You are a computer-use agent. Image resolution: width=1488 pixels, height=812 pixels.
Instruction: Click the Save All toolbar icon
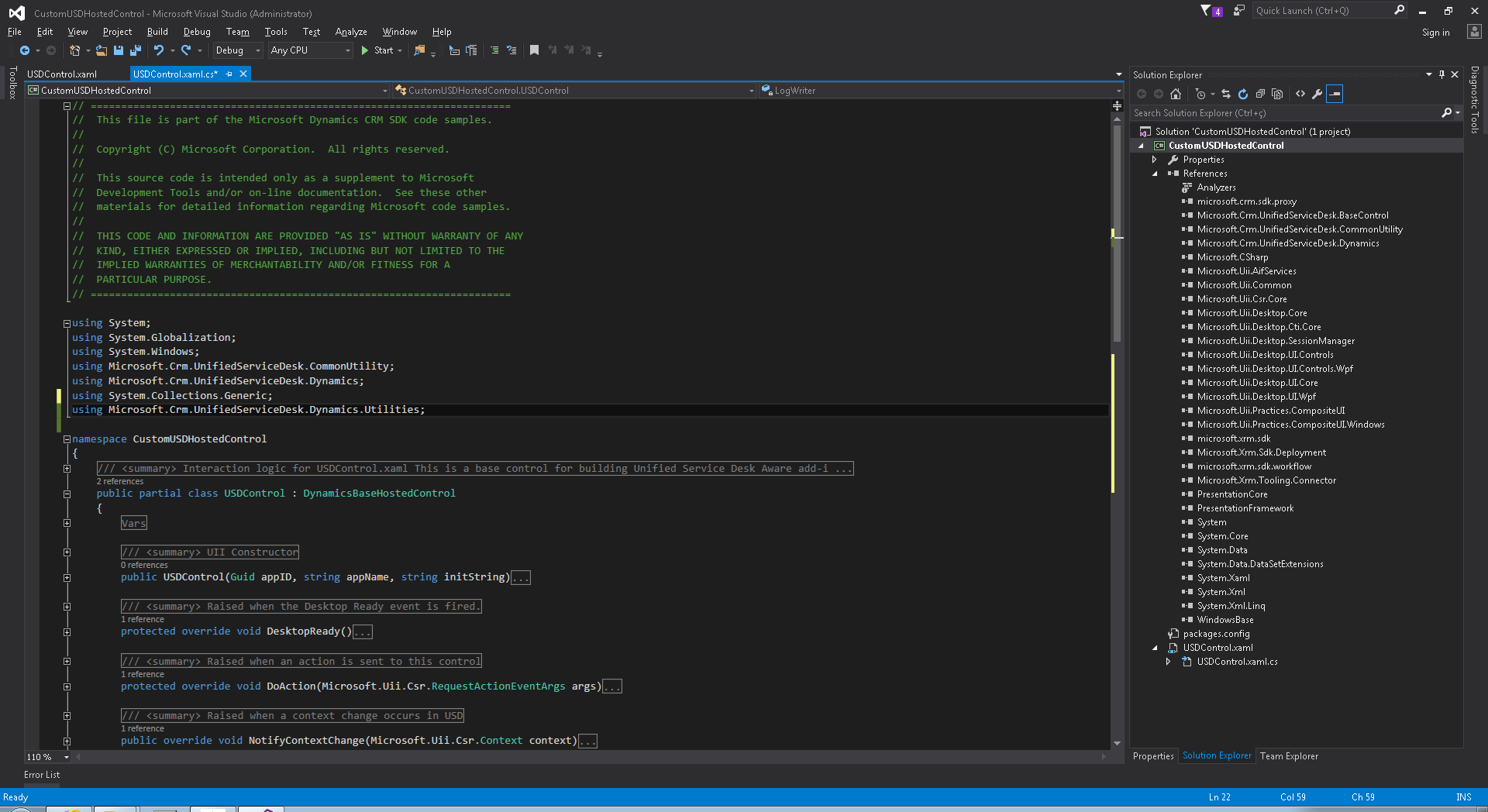(x=136, y=50)
